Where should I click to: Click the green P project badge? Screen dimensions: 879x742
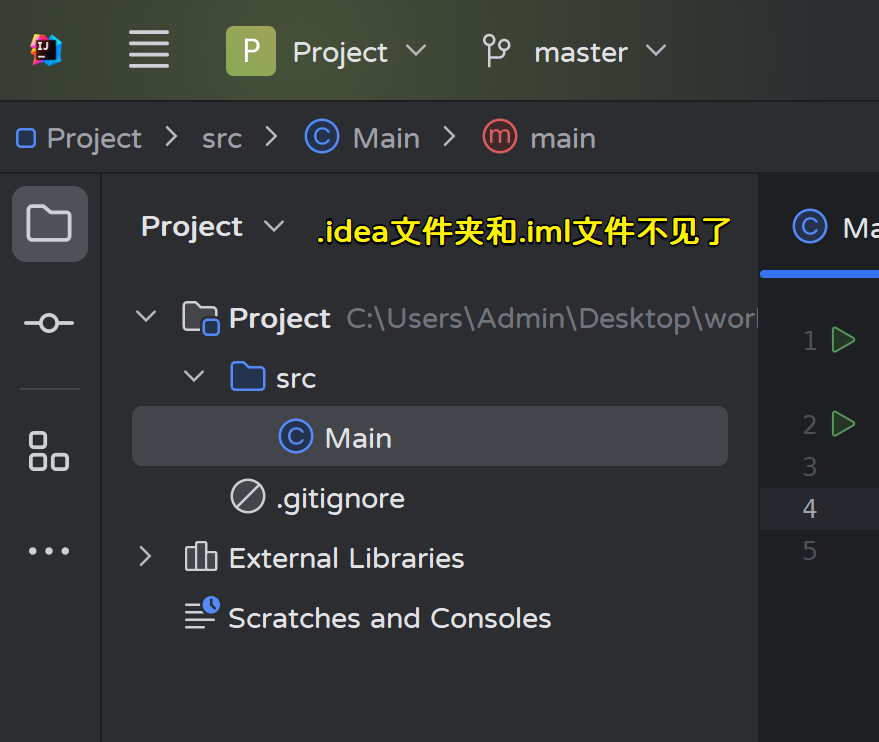click(x=250, y=51)
